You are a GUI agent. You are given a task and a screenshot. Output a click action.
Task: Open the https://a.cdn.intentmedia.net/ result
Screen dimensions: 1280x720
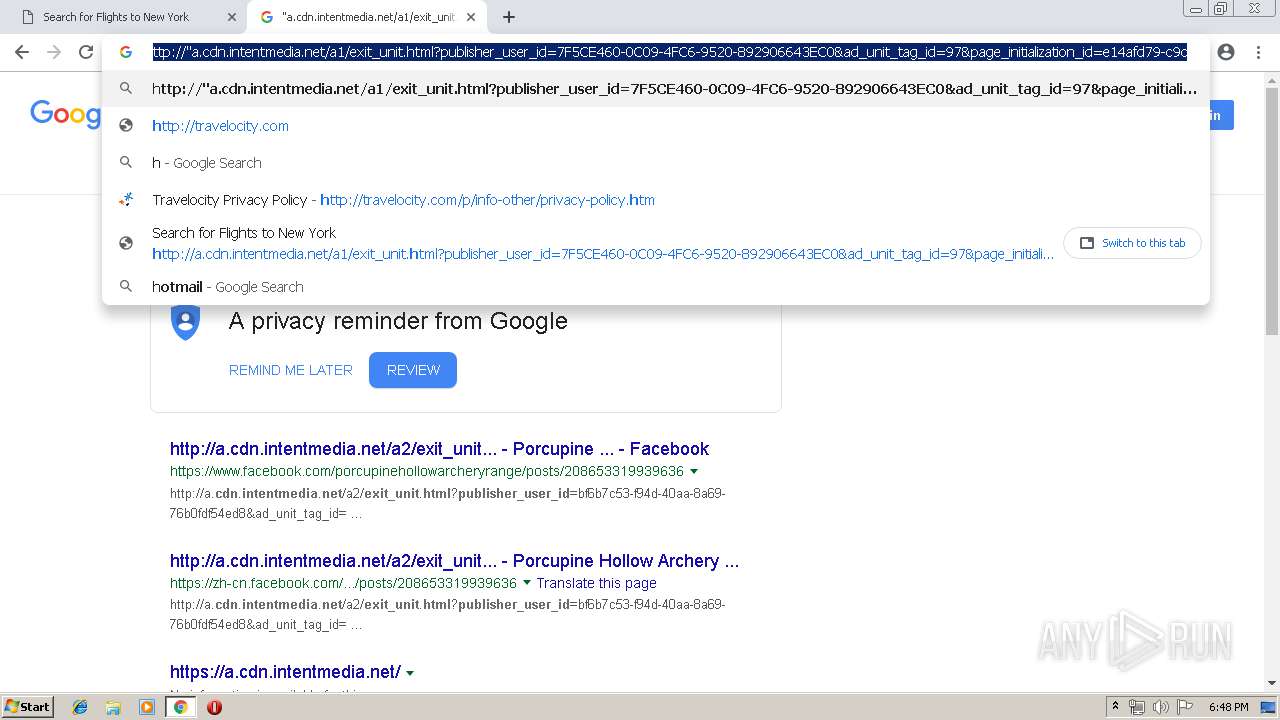click(x=285, y=672)
